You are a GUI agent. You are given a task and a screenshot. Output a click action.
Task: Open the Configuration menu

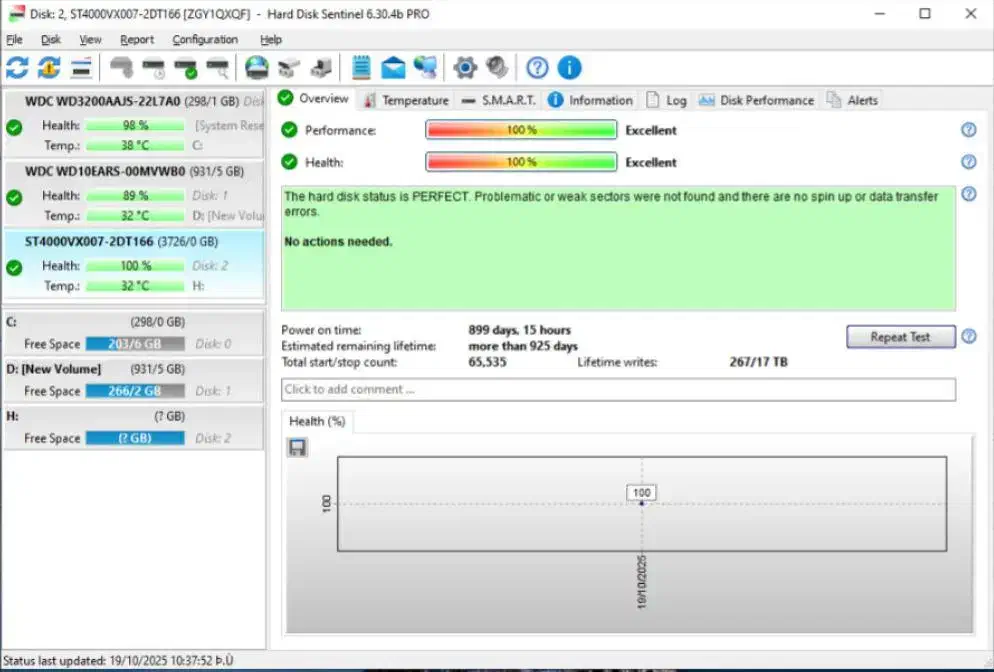(x=205, y=40)
